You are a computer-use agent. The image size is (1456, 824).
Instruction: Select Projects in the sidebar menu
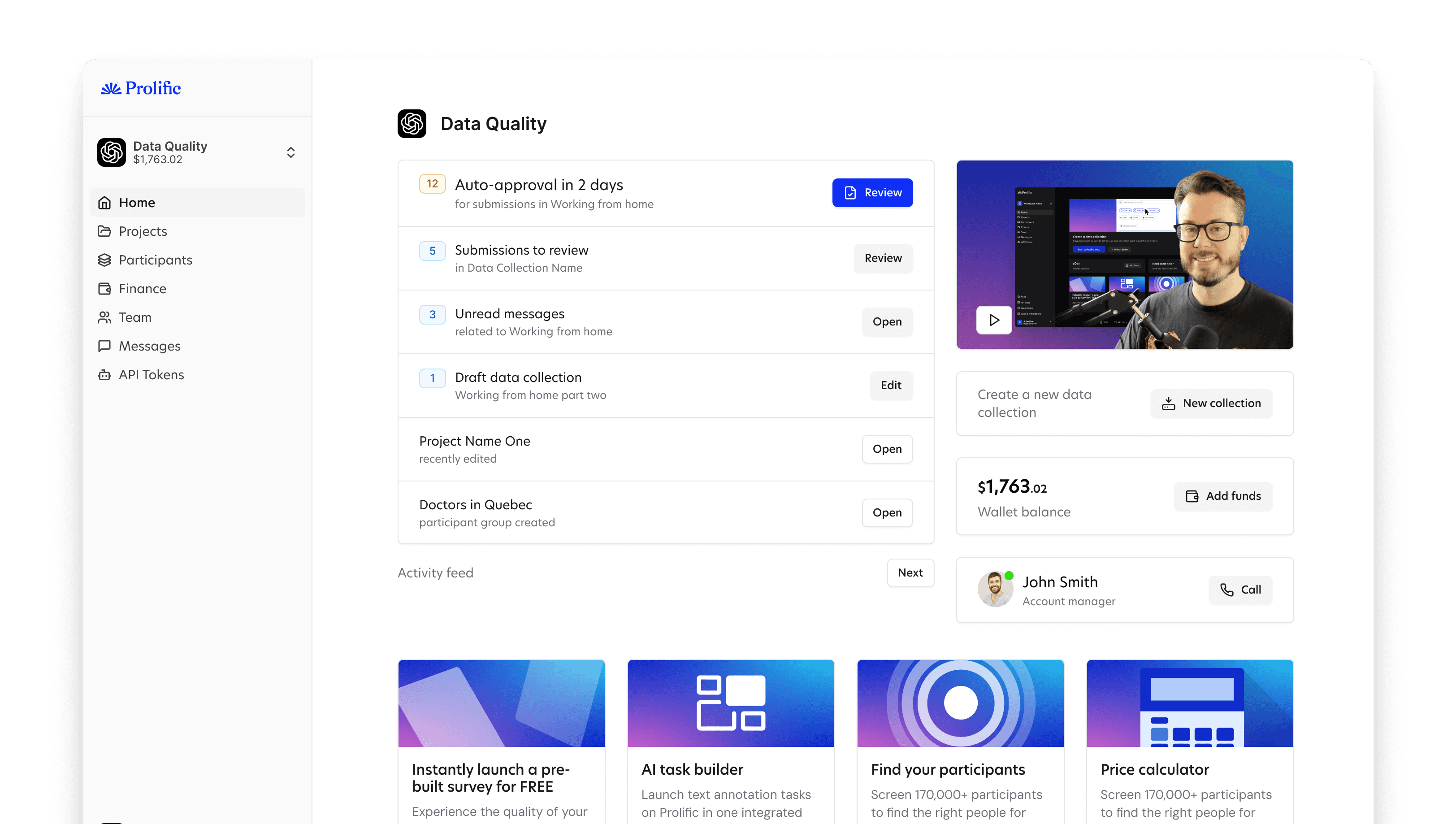[x=142, y=231]
